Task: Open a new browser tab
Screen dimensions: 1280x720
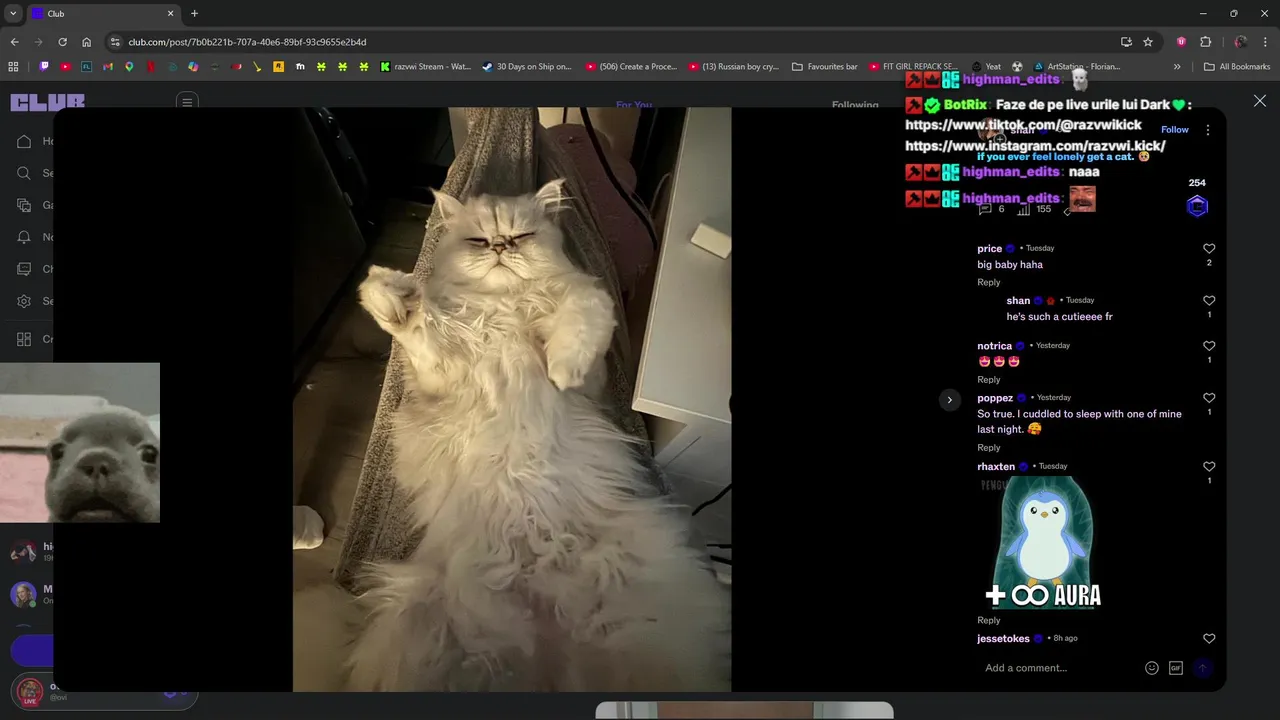Action: click(194, 14)
